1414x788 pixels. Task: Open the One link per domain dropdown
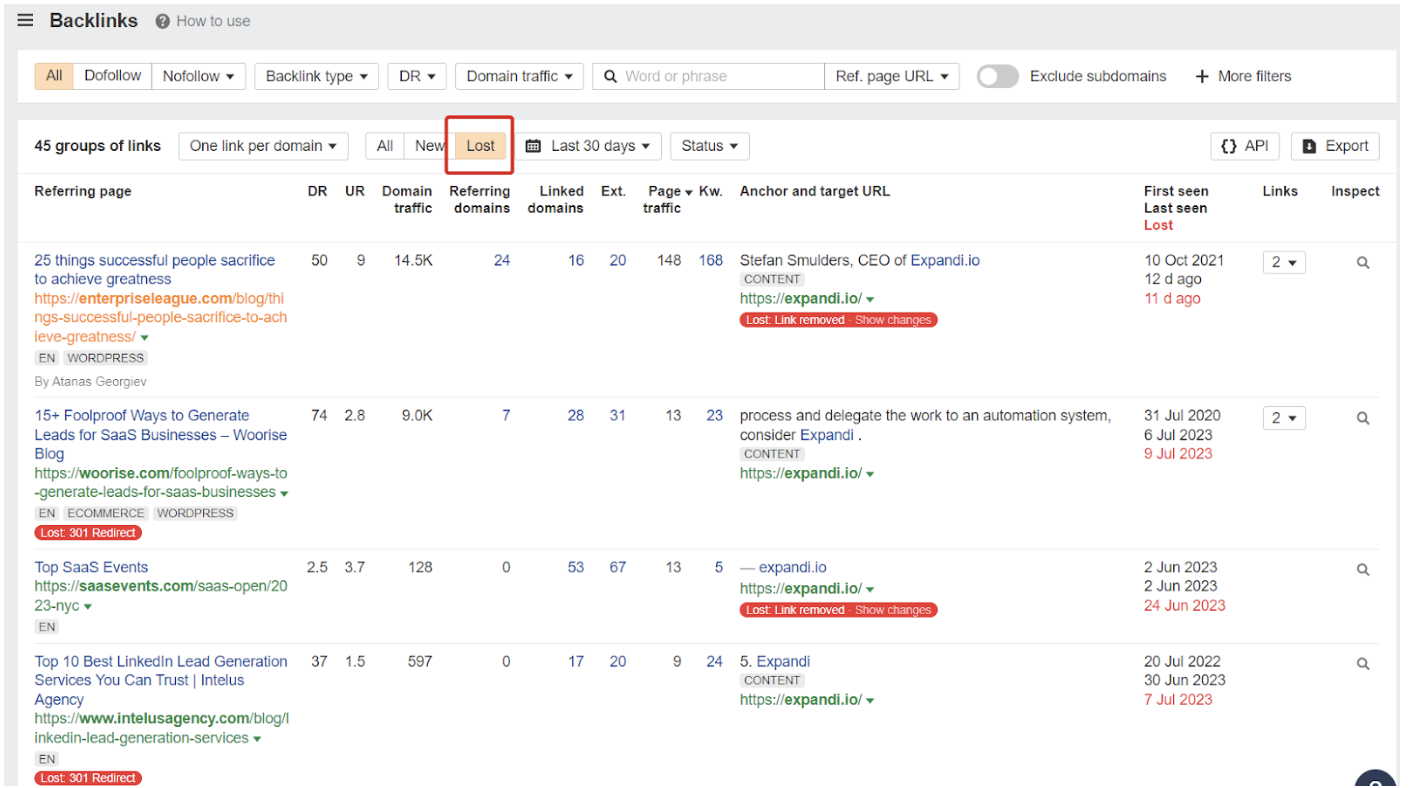tap(264, 146)
